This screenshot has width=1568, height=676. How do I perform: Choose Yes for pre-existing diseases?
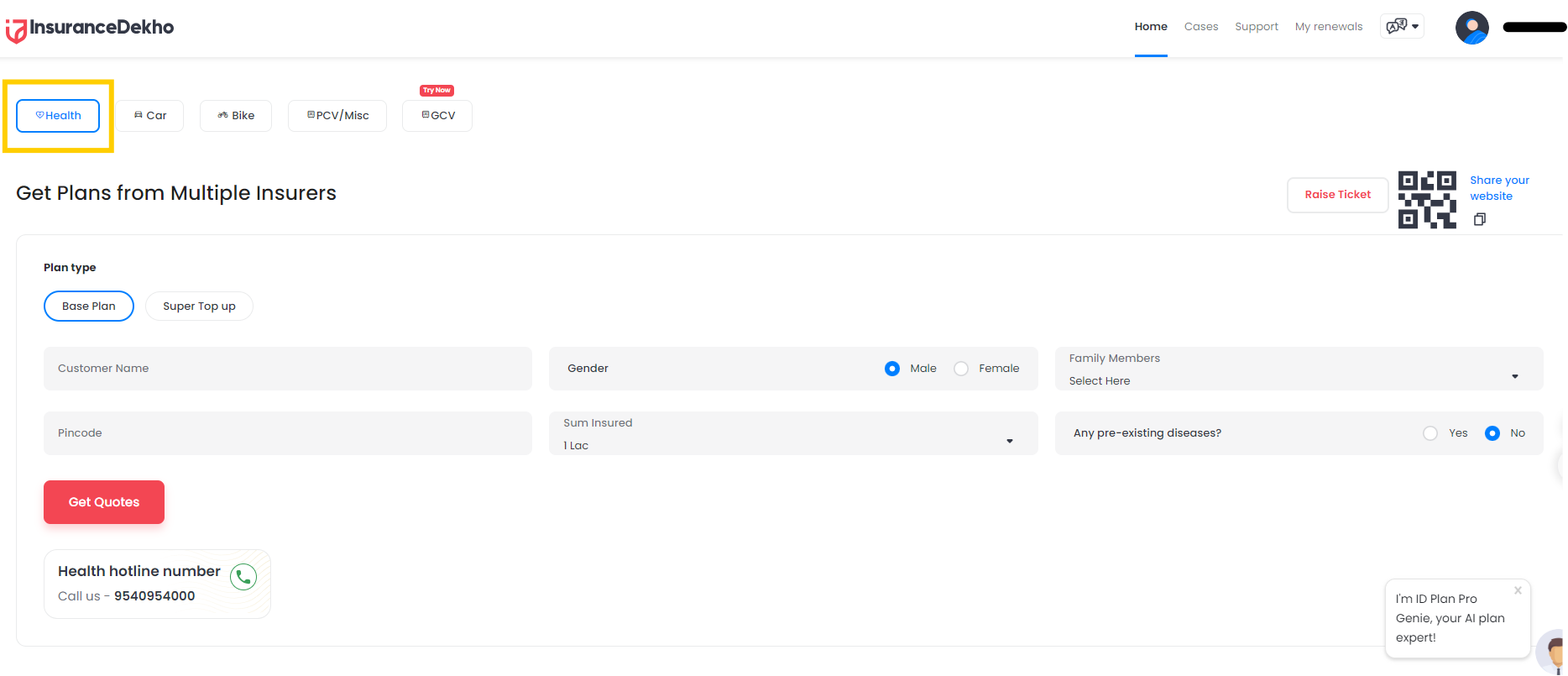pos(1430,433)
